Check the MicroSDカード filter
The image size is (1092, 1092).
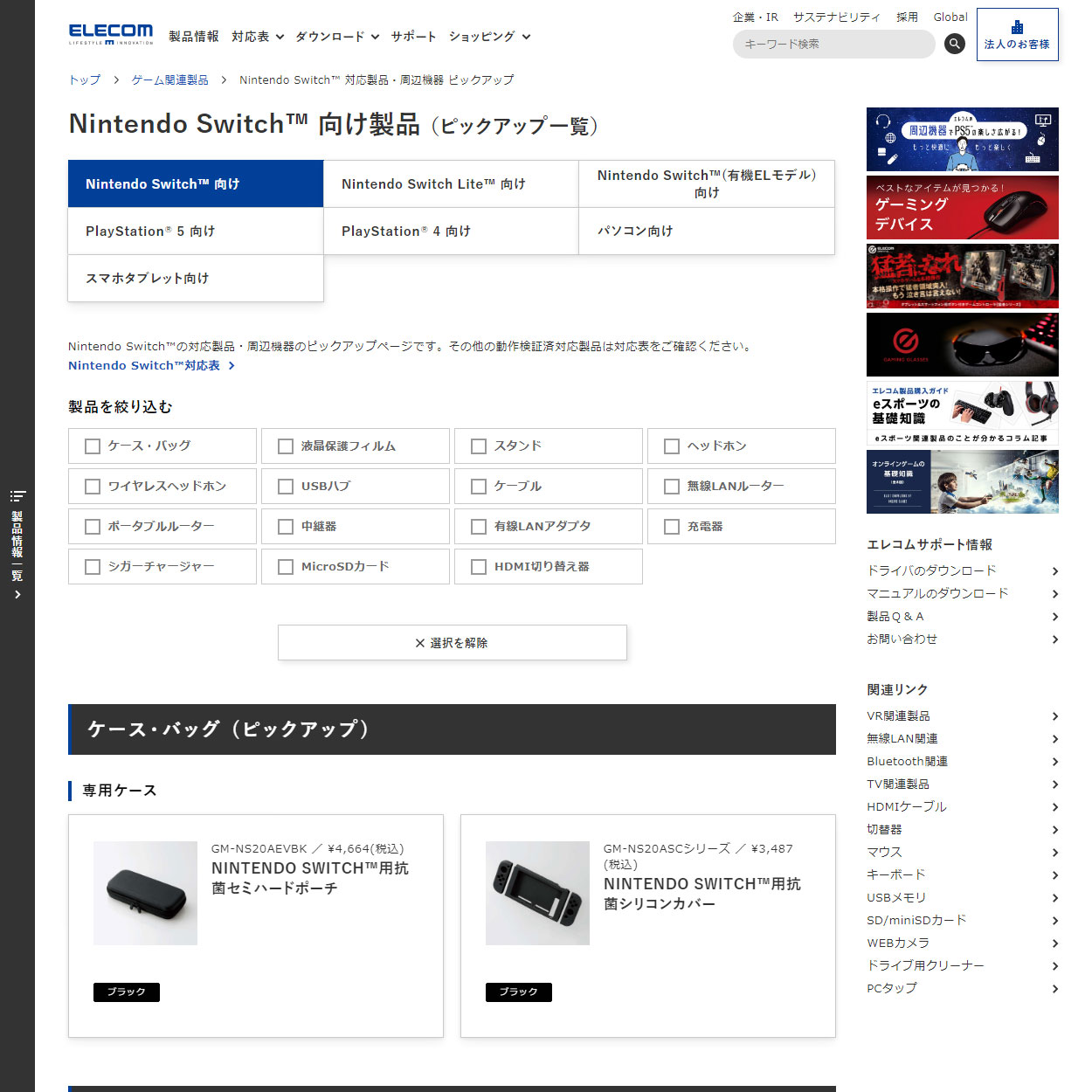[286, 567]
